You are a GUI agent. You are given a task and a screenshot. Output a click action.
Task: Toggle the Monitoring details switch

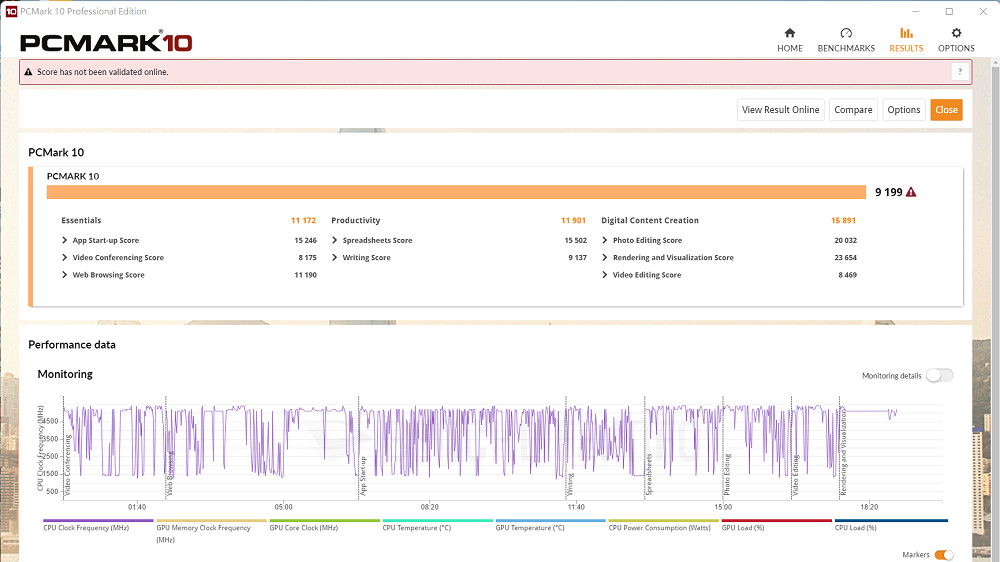(x=939, y=375)
